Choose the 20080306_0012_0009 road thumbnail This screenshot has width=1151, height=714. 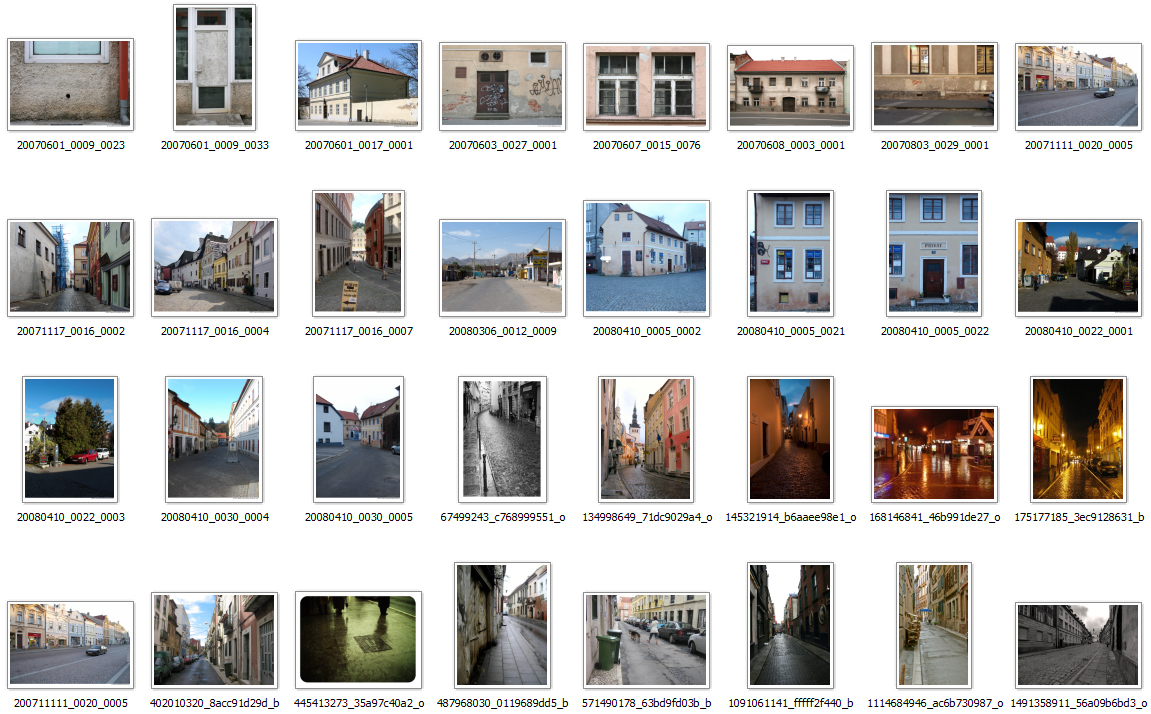click(502, 268)
